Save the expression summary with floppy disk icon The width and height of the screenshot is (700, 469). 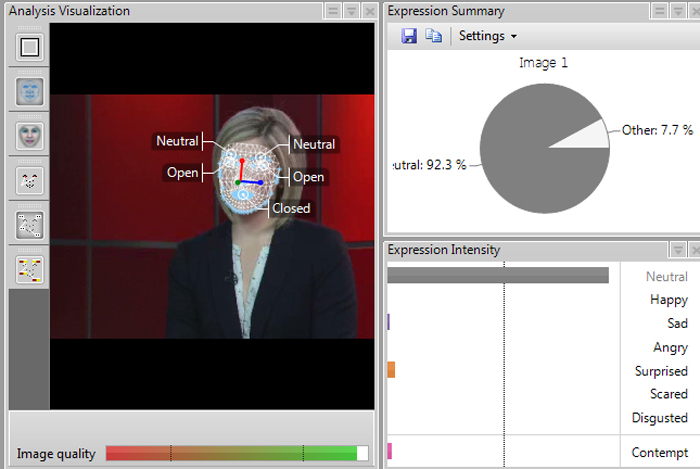pyautogui.click(x=409, y=36)
